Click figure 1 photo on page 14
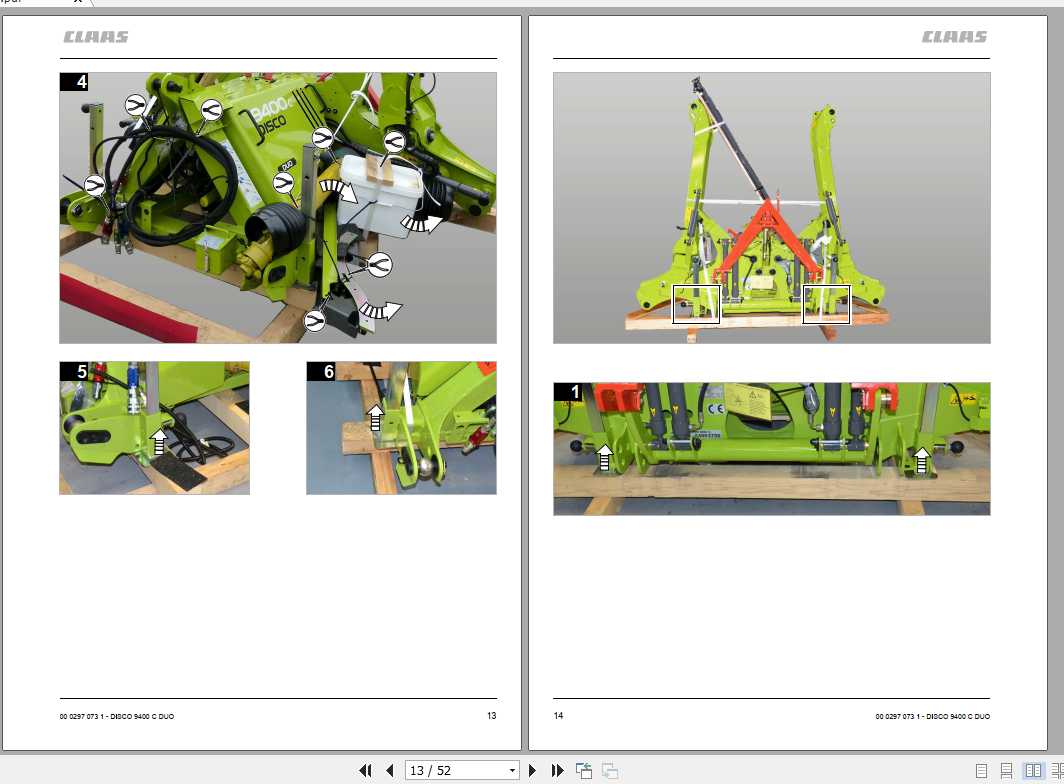Image resolution: width=1064 pixels, height=784 pixels. tap(771, 448)
